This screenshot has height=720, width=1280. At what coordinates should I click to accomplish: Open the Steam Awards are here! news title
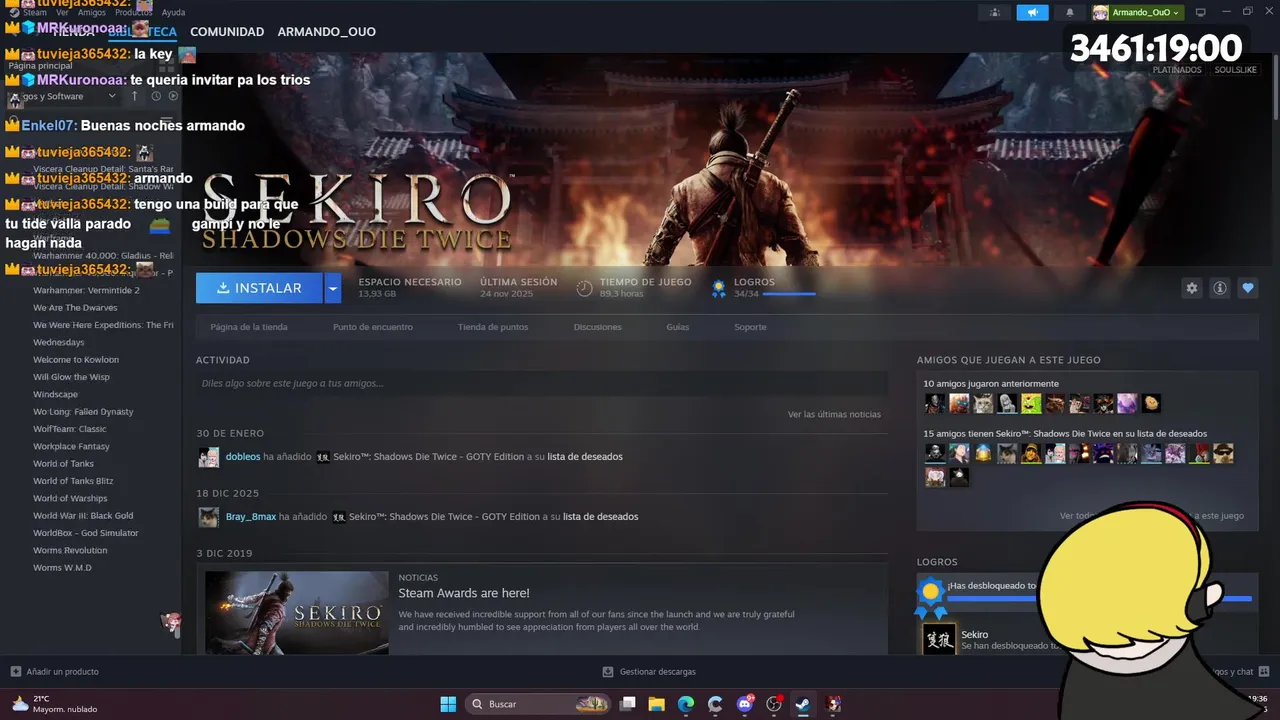tap(464, 593)
